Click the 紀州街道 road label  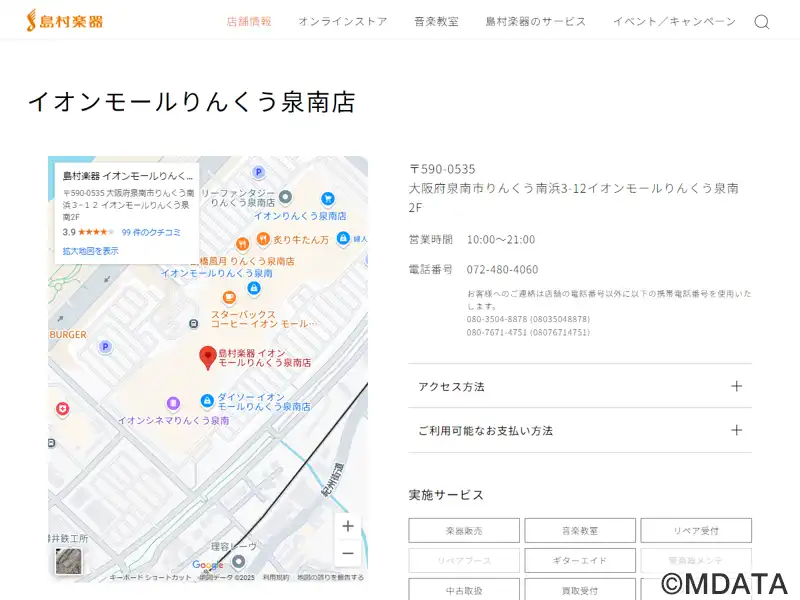tap(333, 480)
